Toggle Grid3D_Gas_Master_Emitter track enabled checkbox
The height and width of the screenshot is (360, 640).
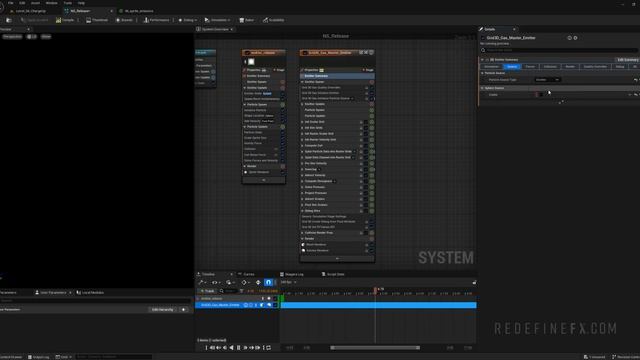point(275,305)
